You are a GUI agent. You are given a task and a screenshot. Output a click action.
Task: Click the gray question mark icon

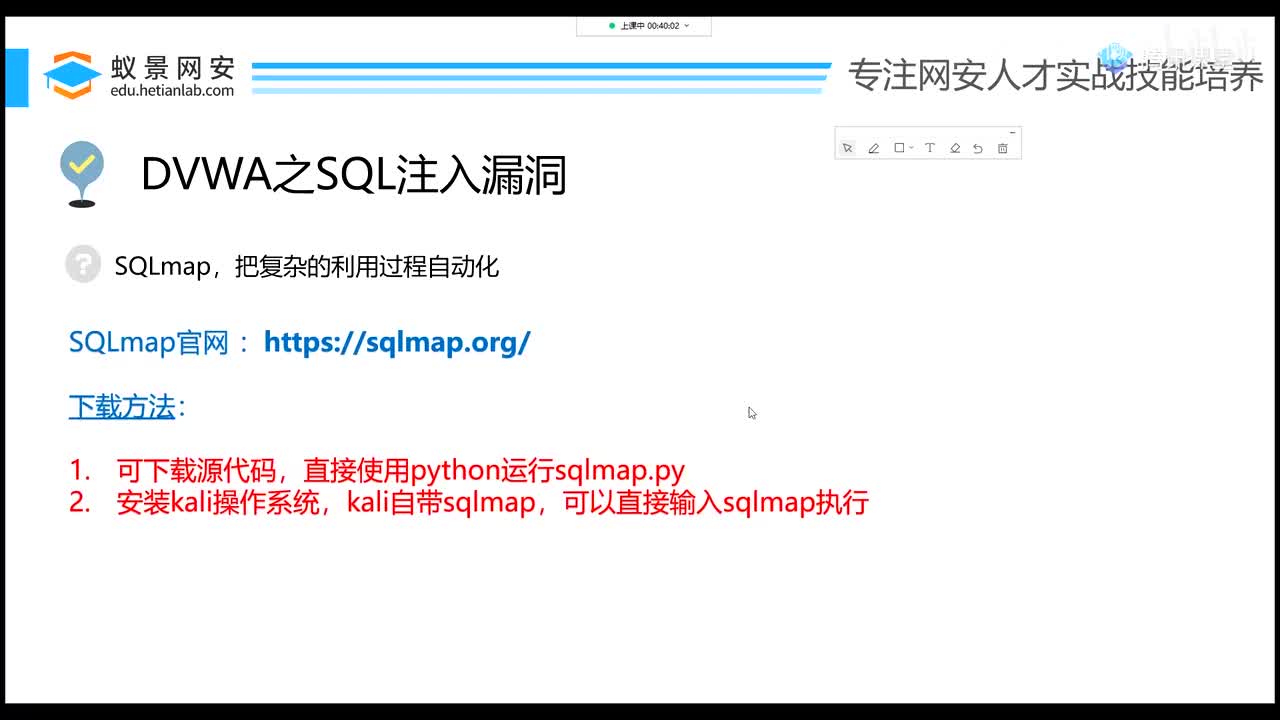point(83,265)
